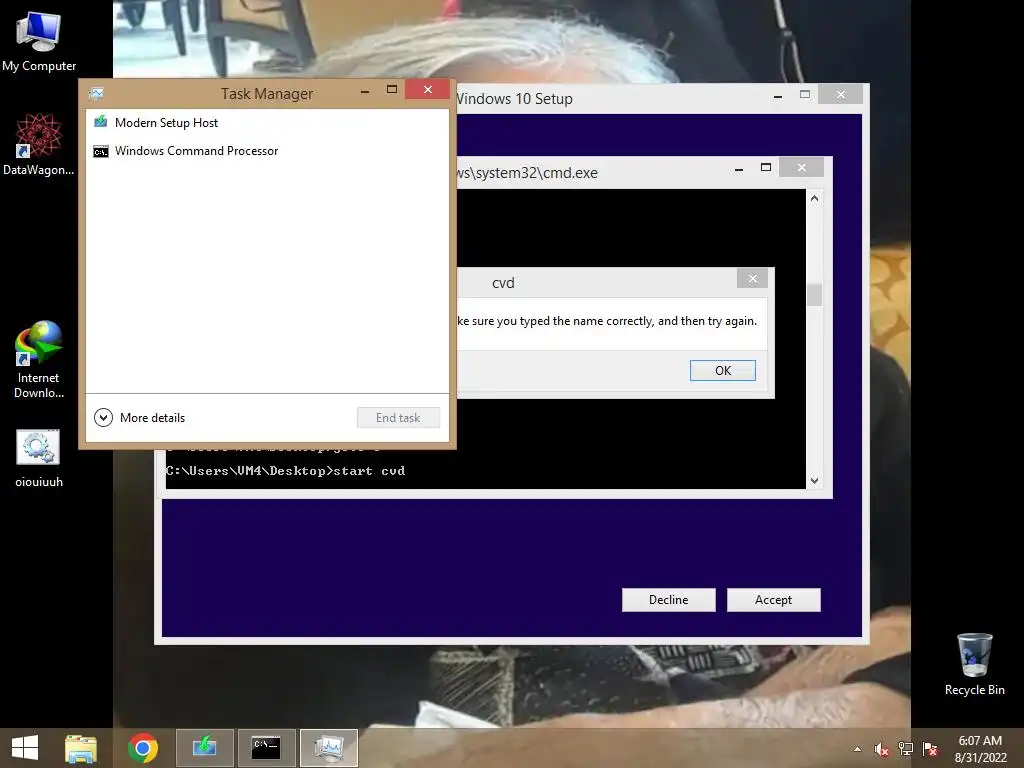Open File Explorer from the taskbar
This screenshot has height=768, width=1024.
tap(81, 748)
